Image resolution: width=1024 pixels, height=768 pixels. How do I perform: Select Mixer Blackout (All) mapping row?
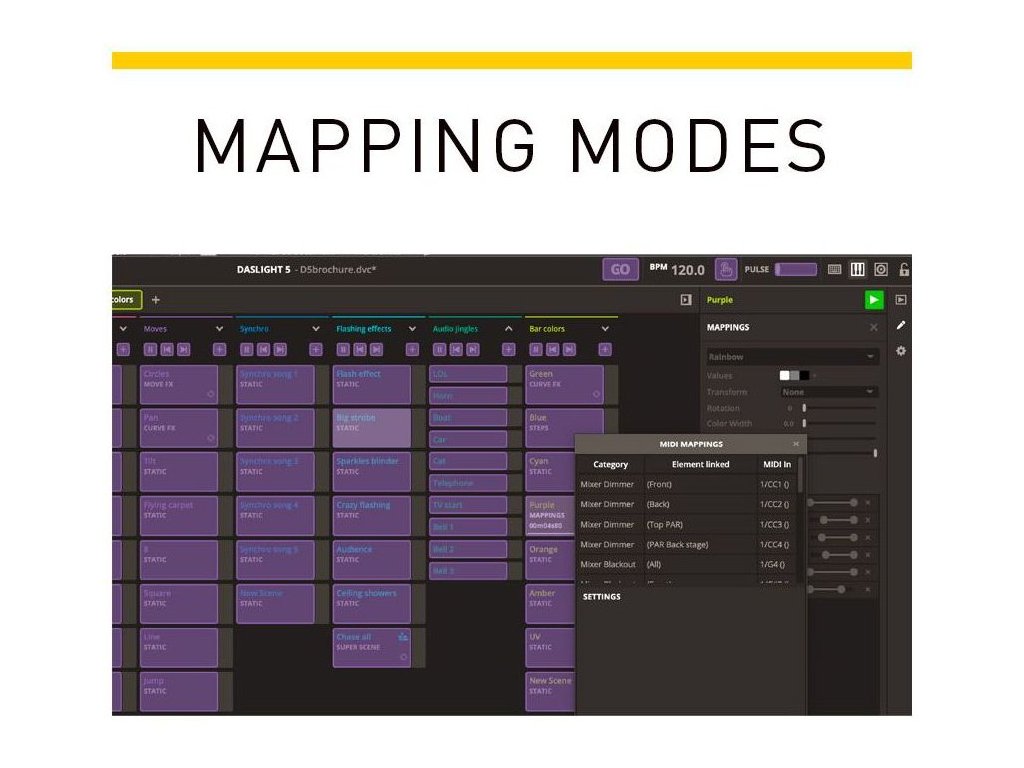[x=687, y=564]
